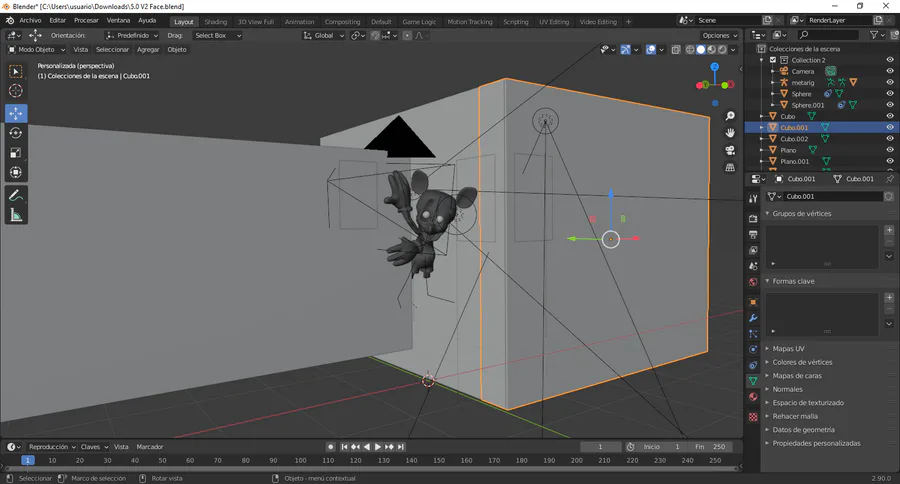Viewport: 900px width, 484px height.
Task: Click the Z axis on the navigation gizmo
Action: [715, 67]
